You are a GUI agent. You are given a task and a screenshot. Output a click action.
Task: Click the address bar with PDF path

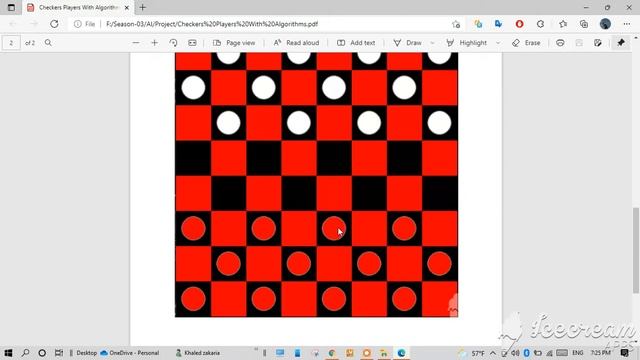pos(212,24)
